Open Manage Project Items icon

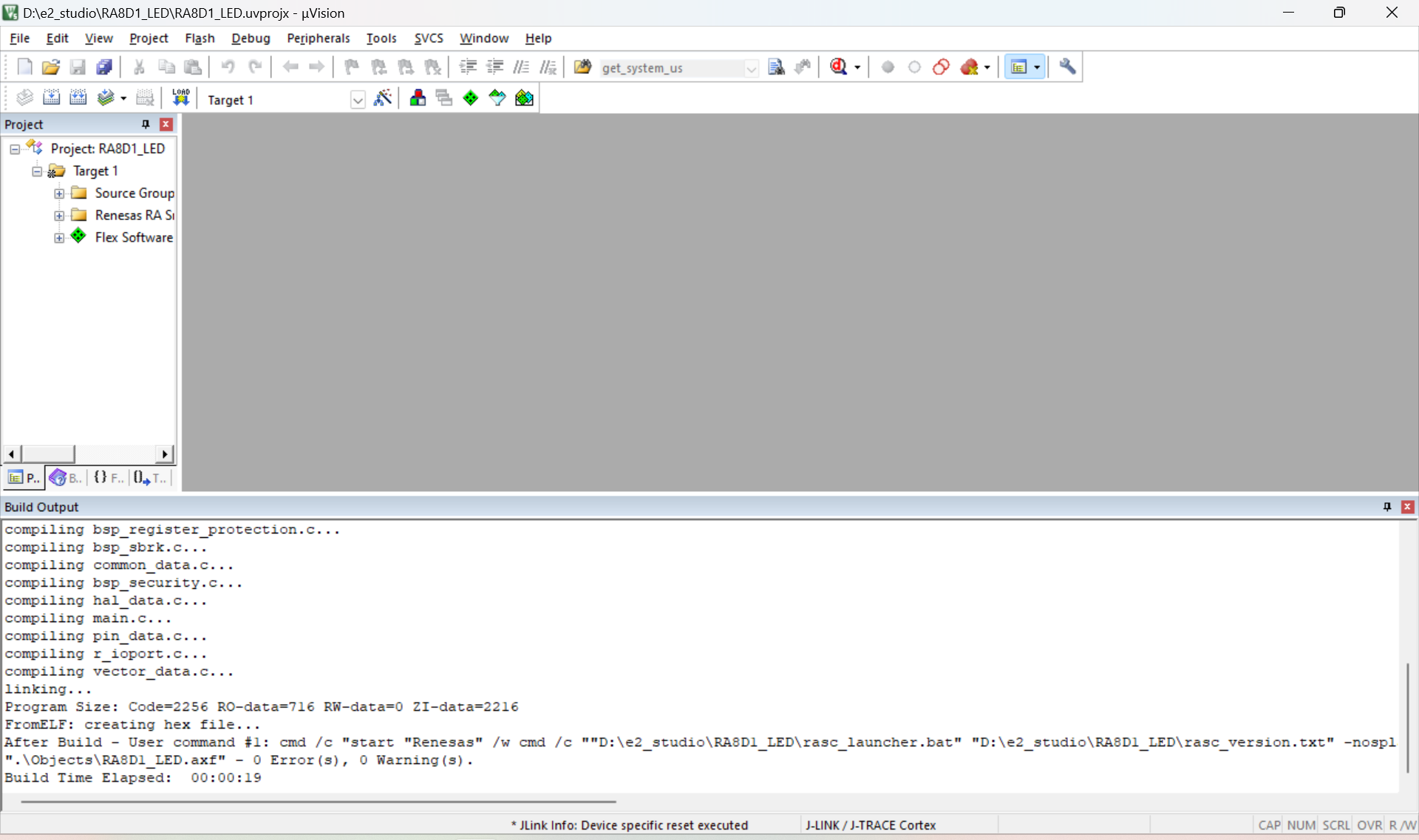pyautogui.click(x=418, y=98)
